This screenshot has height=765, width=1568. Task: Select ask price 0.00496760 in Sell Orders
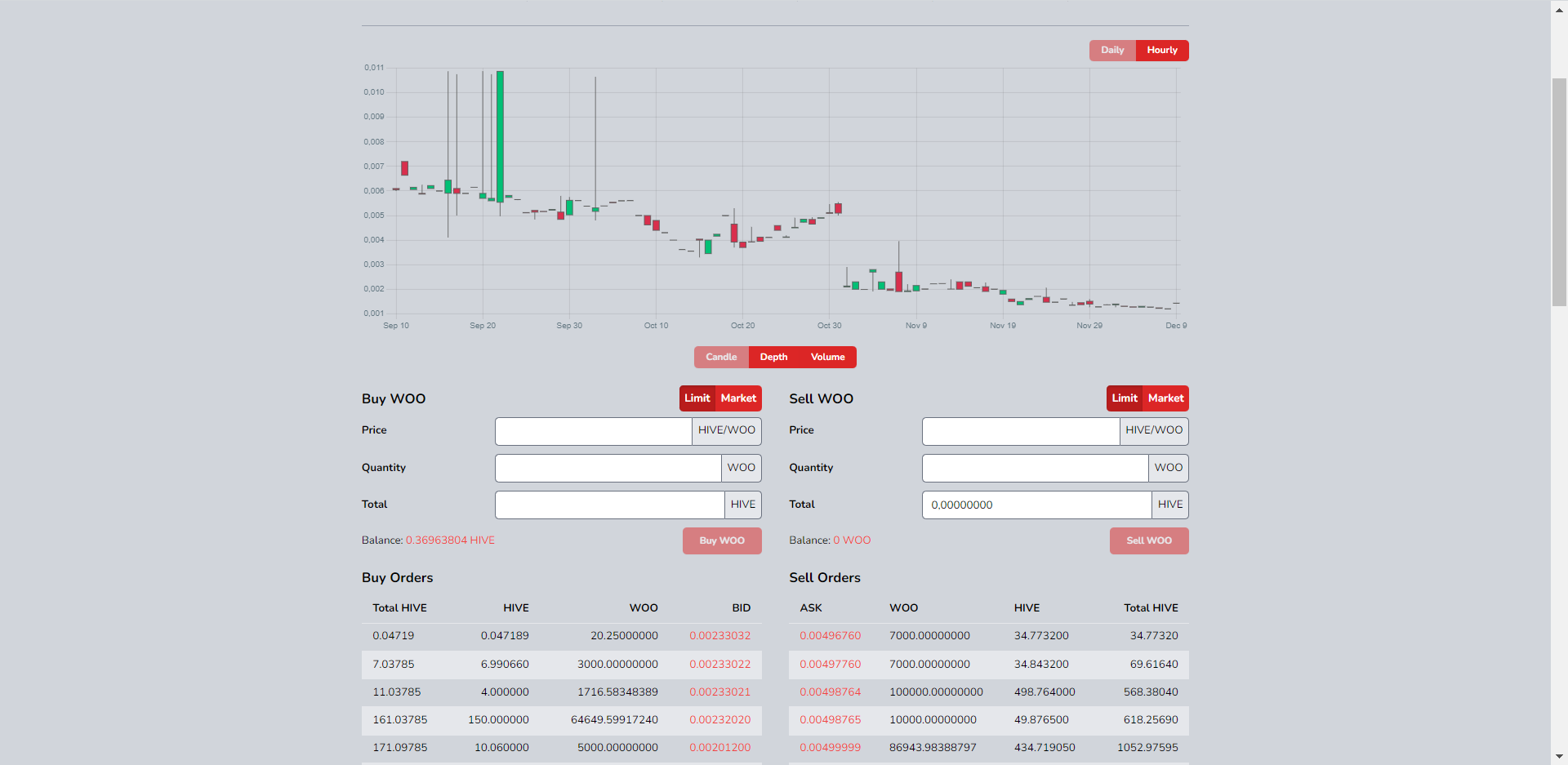click(x=830, y=636)
